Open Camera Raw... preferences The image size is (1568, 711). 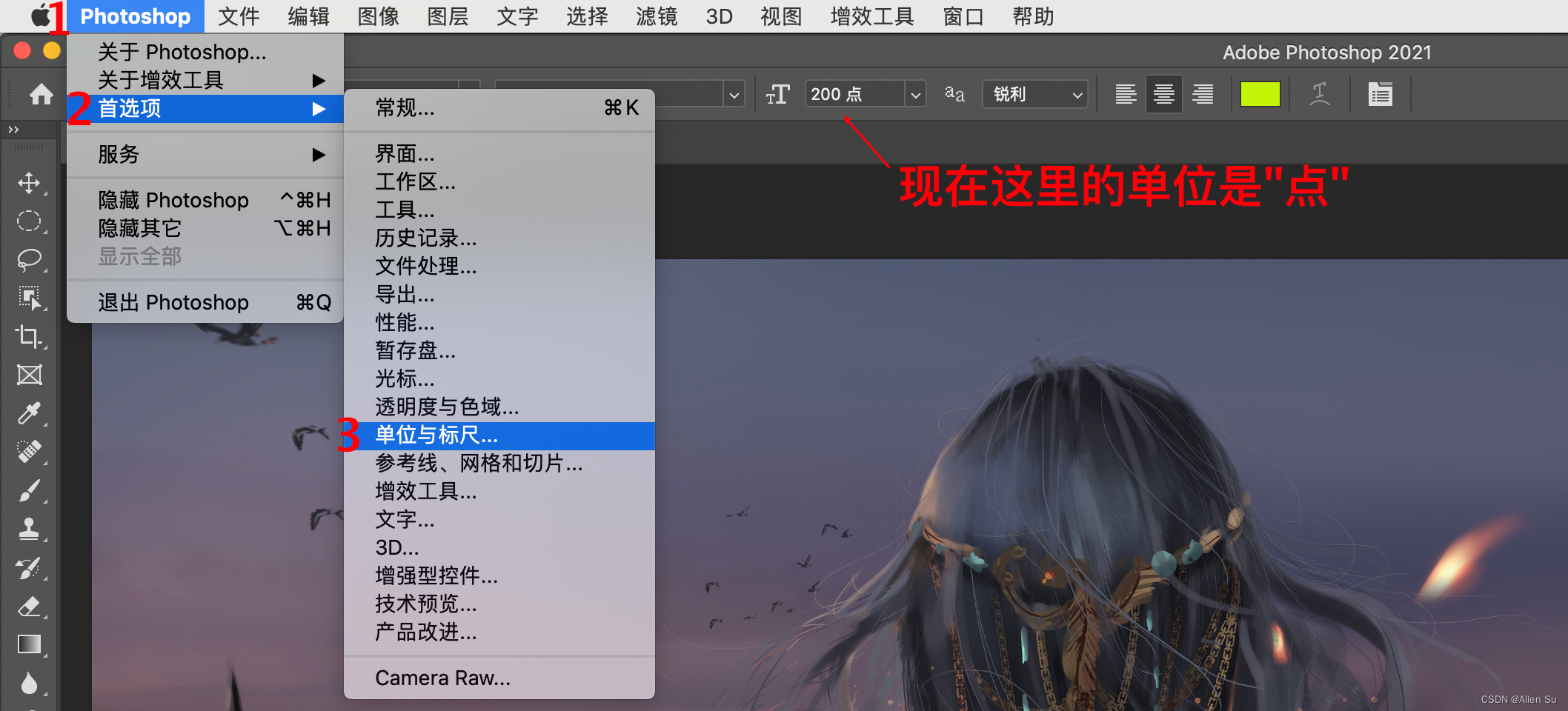(x=499, y=678)
